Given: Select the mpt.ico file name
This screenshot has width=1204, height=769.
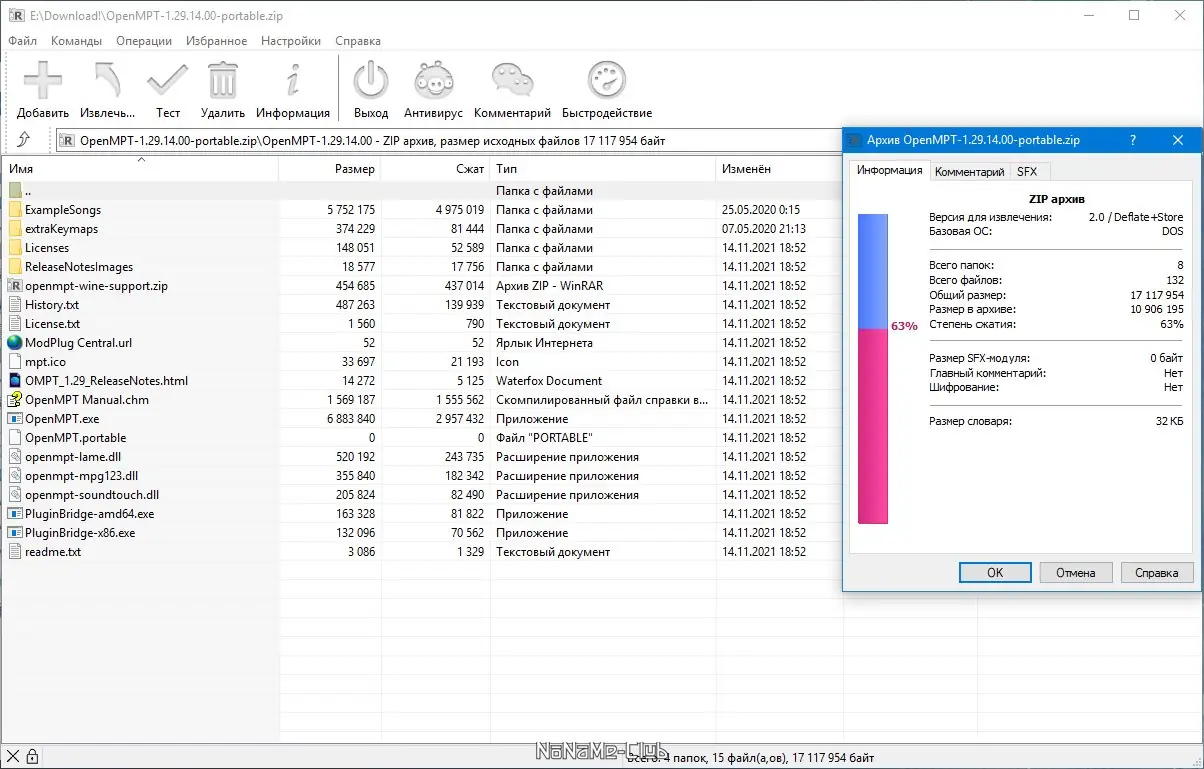Looking at the screenshot, I should 45,362.
